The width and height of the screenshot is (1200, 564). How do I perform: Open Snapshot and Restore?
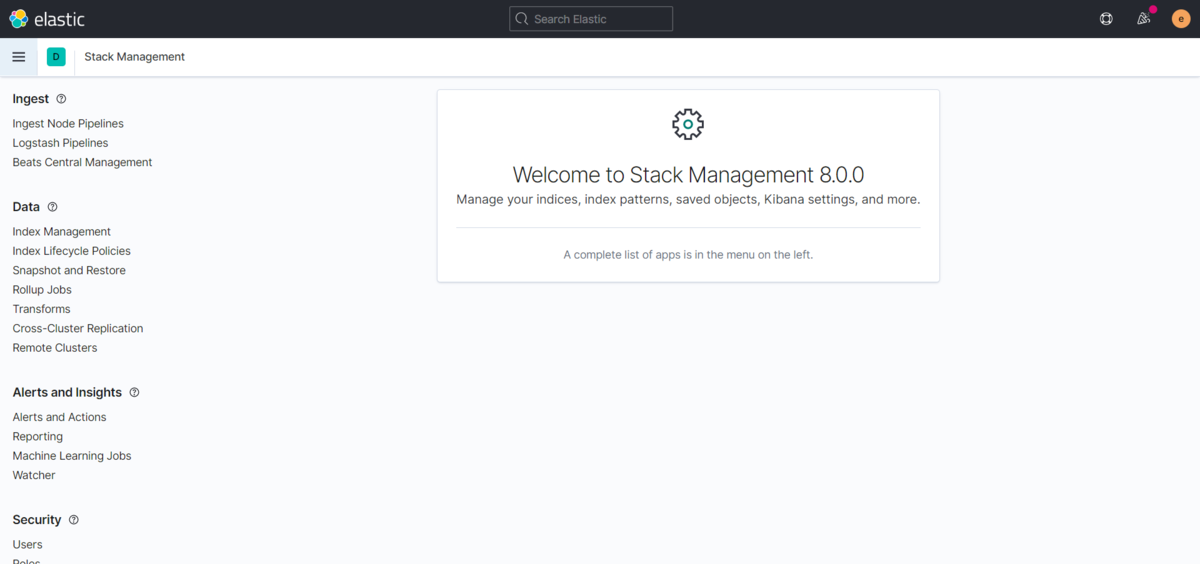(x=69, y=271)
